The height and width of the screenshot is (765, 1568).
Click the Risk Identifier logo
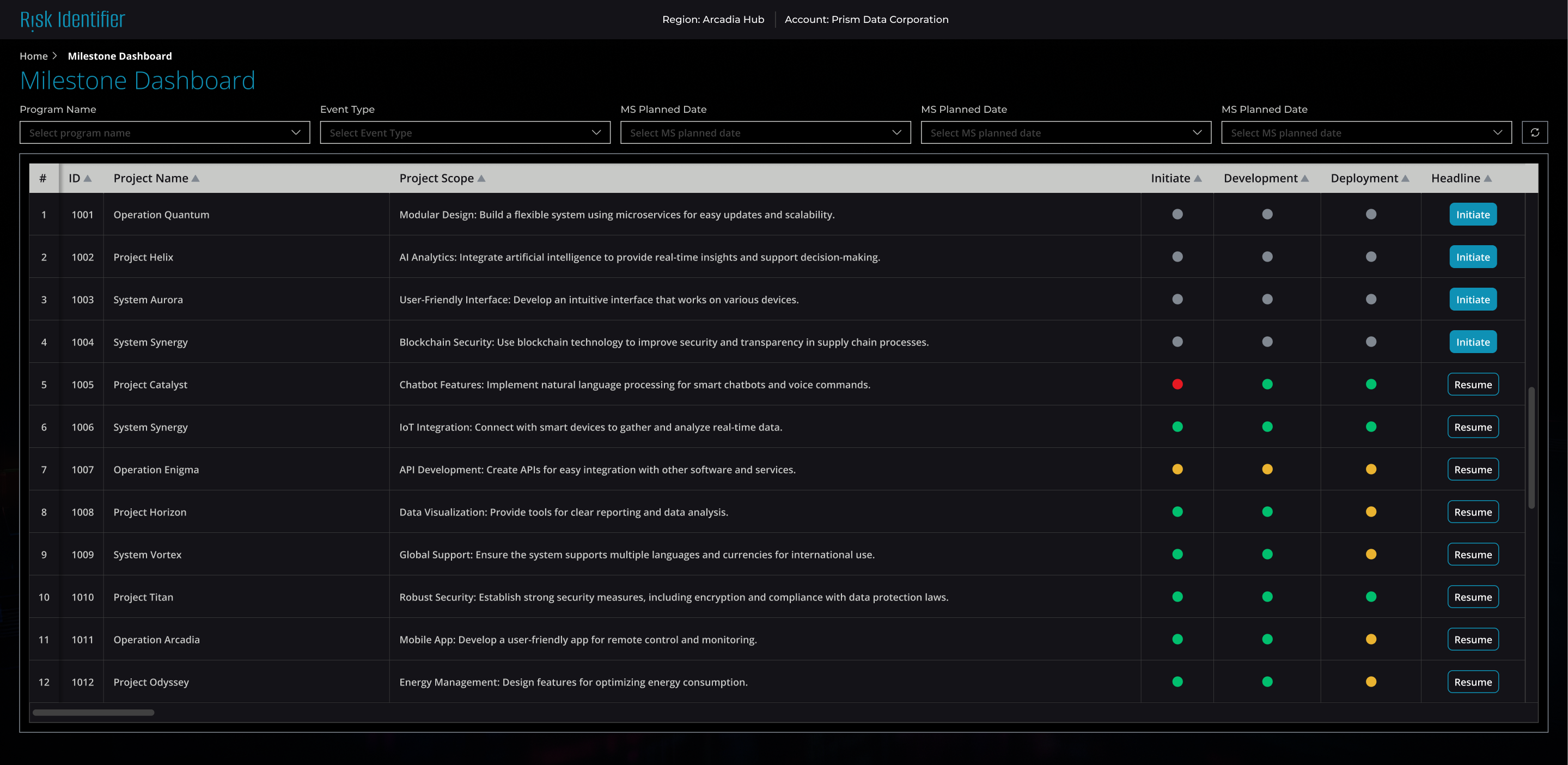coord(72,20)
